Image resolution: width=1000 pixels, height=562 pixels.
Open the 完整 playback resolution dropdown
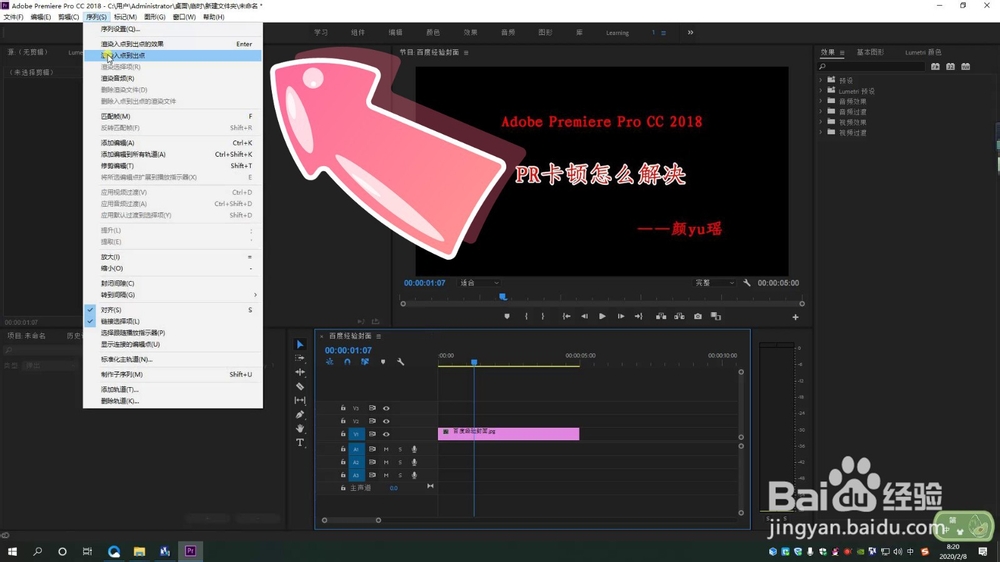tap(714, 283)
